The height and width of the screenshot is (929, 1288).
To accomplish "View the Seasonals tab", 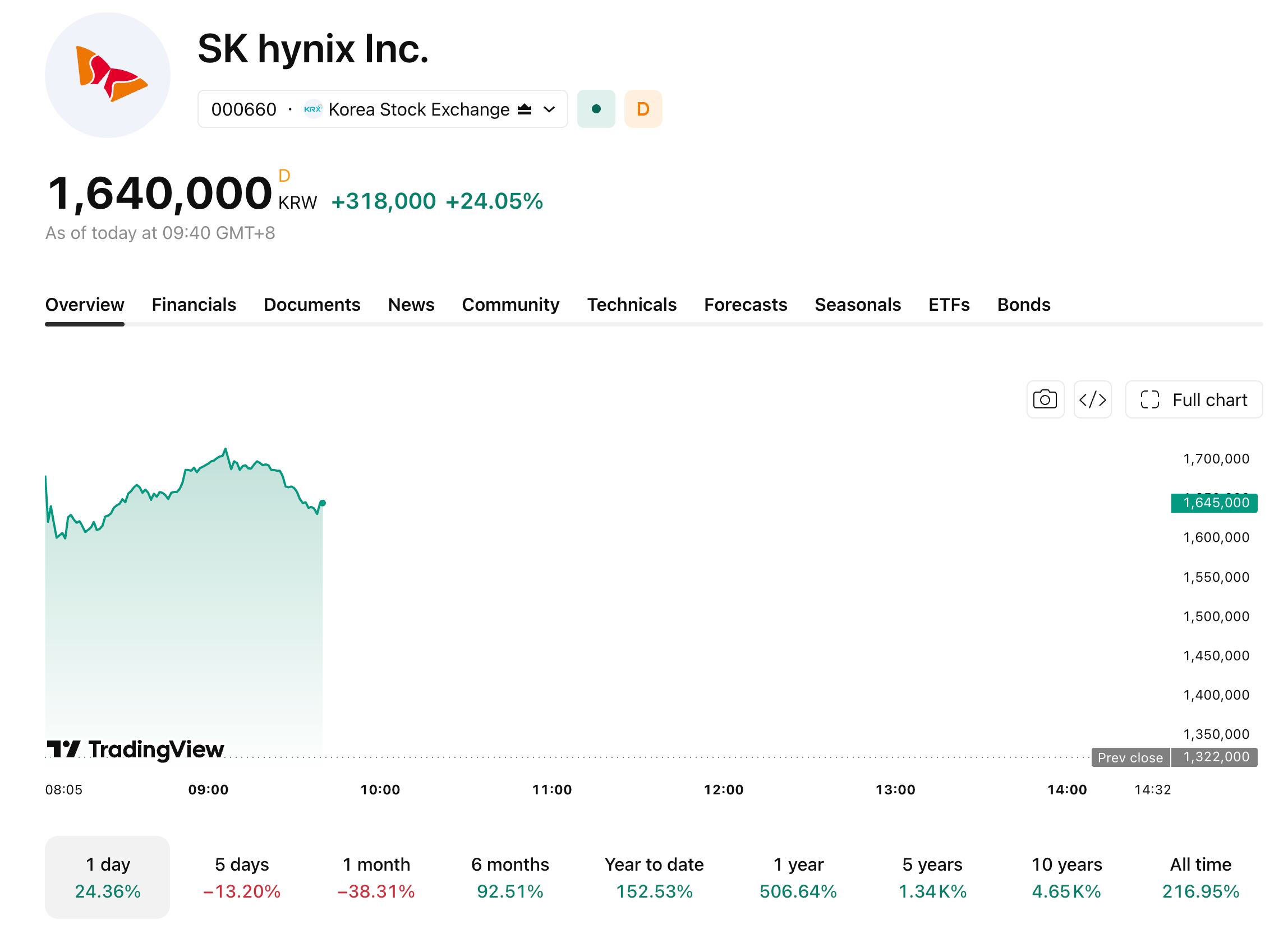I will (x=858, y=305).
